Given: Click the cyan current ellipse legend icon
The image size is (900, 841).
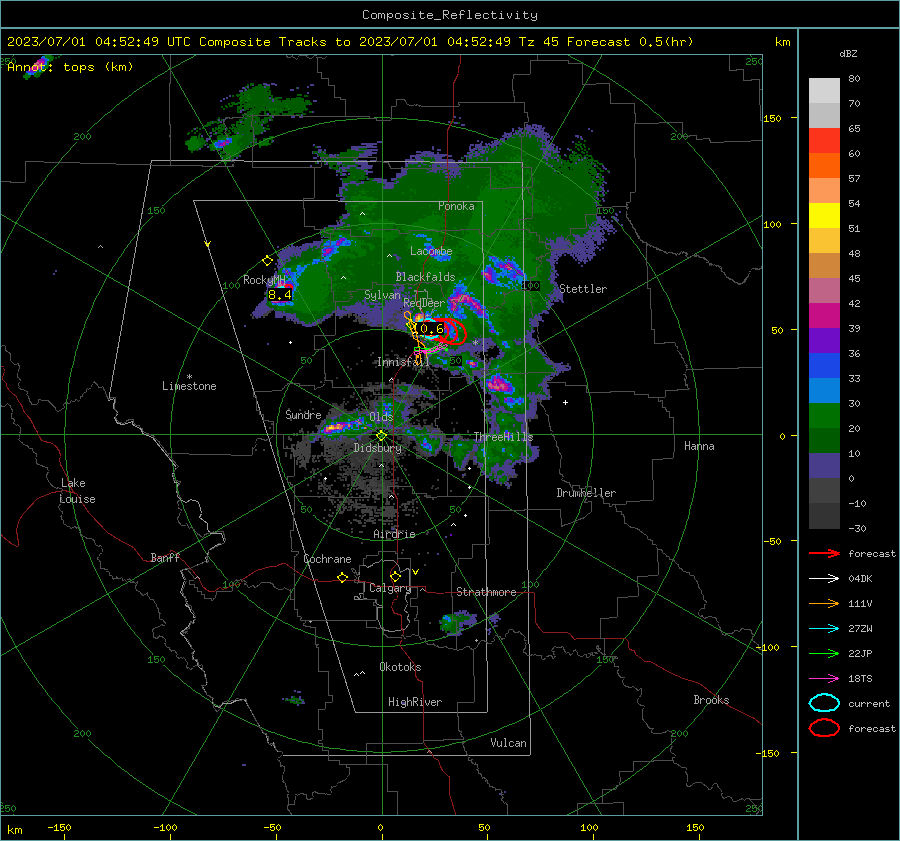Looking at the screenshot, I should click(824, 703).
